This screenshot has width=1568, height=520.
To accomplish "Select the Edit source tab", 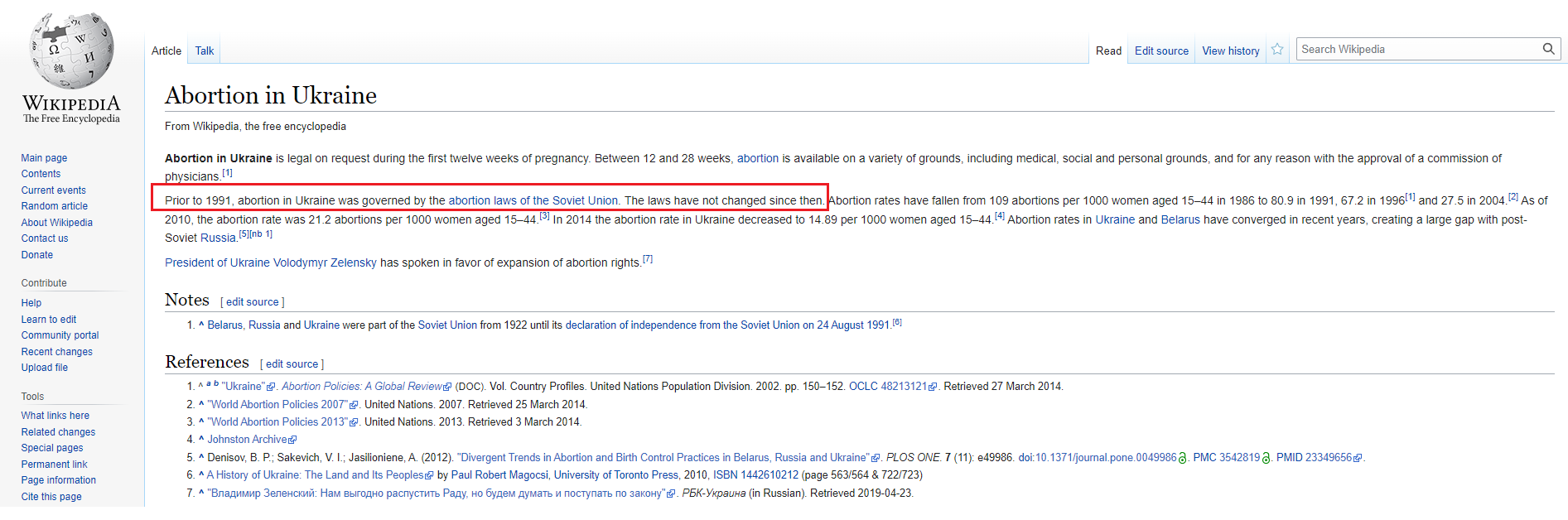I will (1161, 51).
